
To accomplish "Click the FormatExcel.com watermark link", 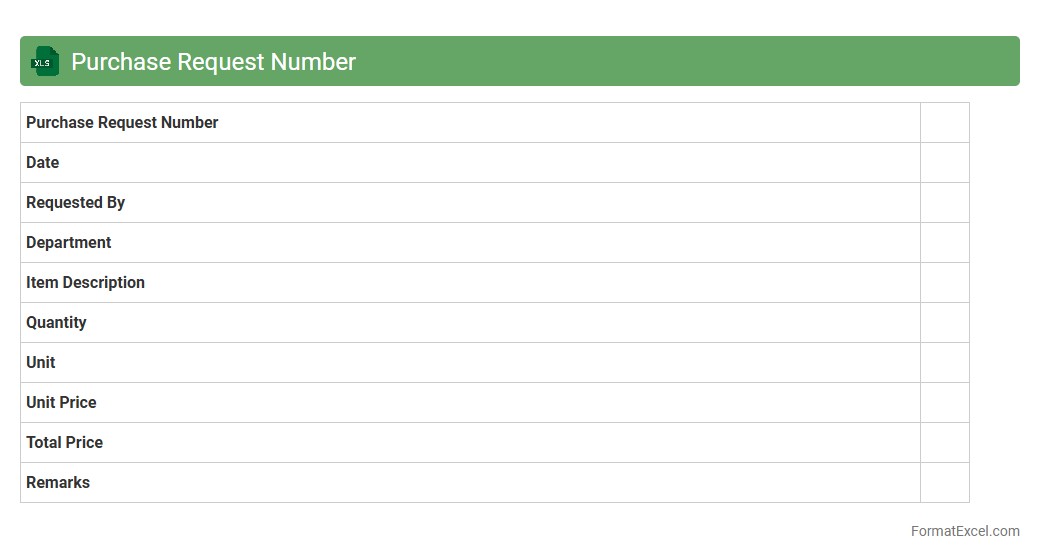I will 964,531.
